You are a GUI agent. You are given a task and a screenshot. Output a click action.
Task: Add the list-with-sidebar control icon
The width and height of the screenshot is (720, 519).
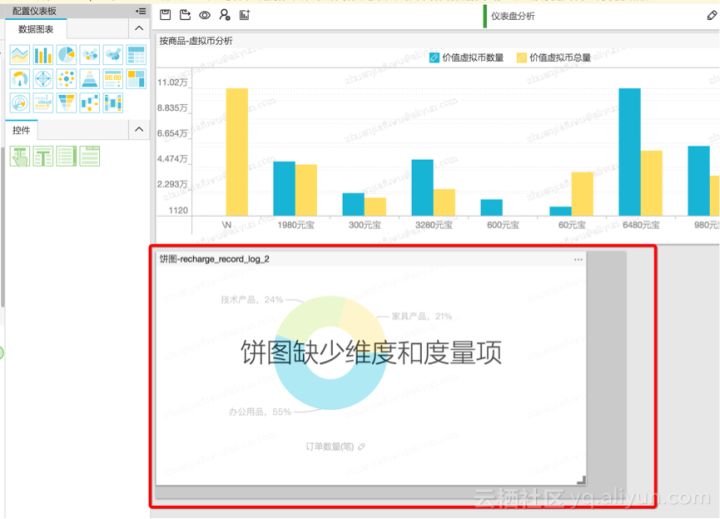[x=66, y=156]
